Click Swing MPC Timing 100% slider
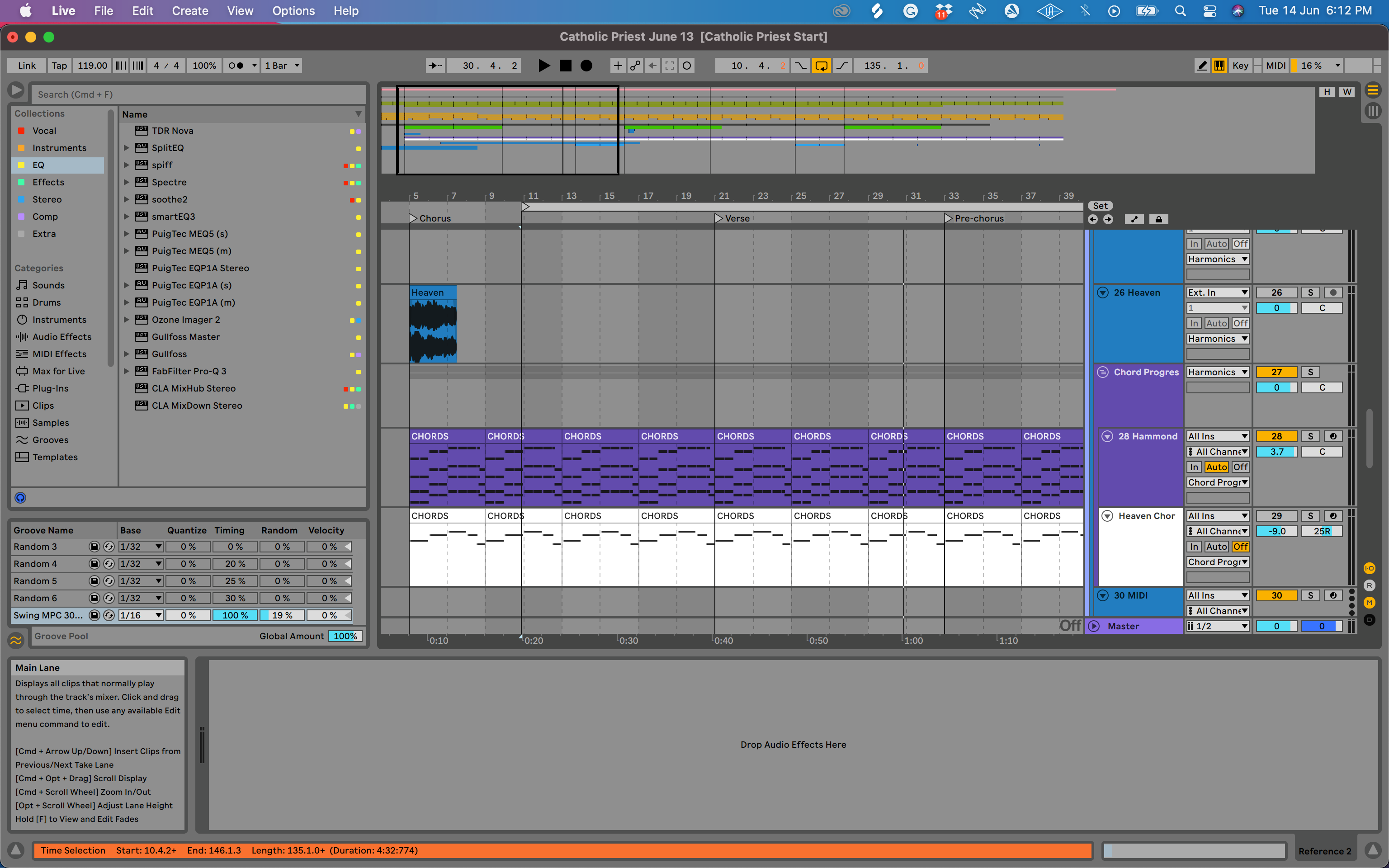 click(x=235, y=615)
